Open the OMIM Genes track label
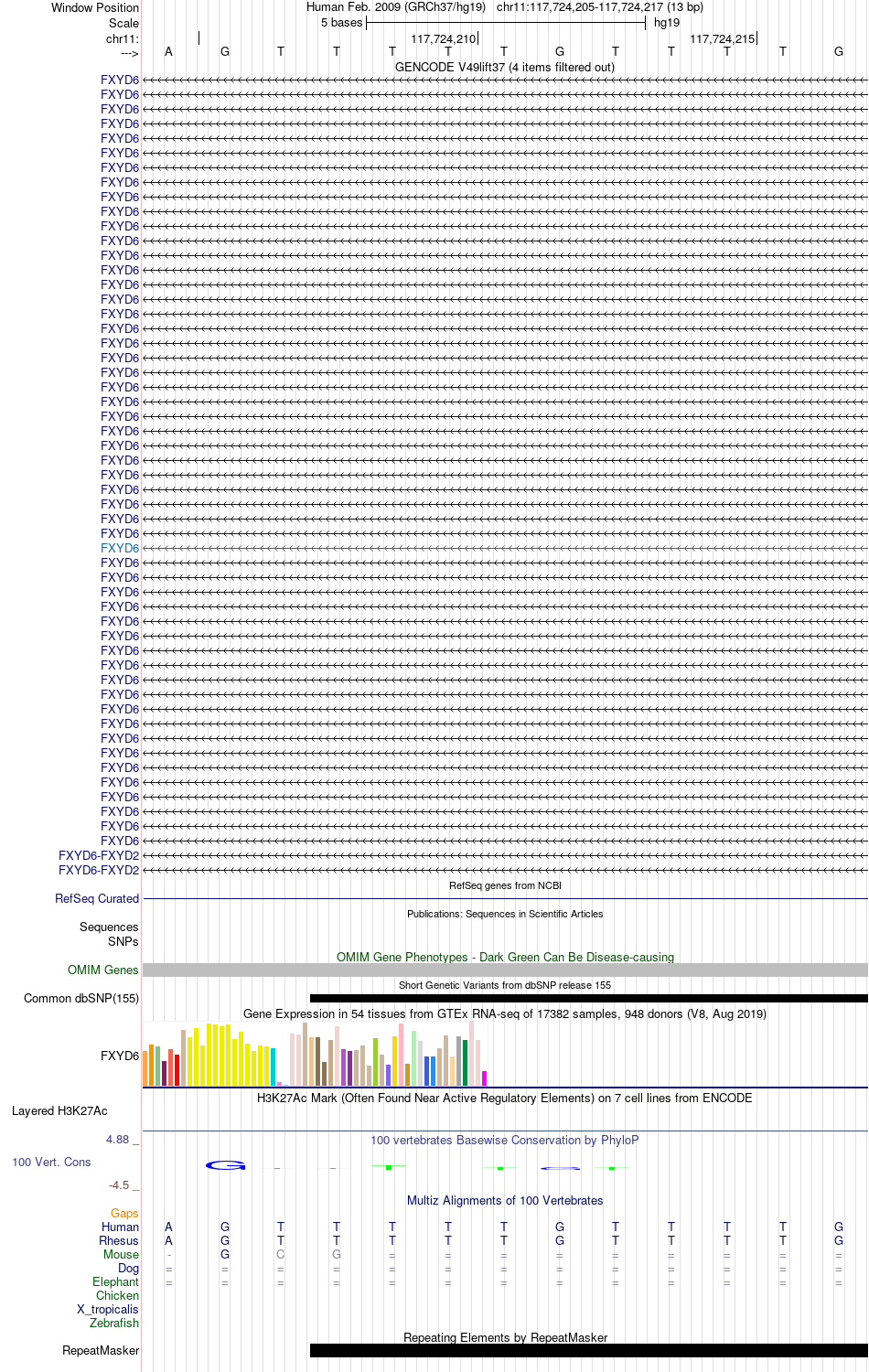Viewport: 869px width, 1372px height. [103, 970]
